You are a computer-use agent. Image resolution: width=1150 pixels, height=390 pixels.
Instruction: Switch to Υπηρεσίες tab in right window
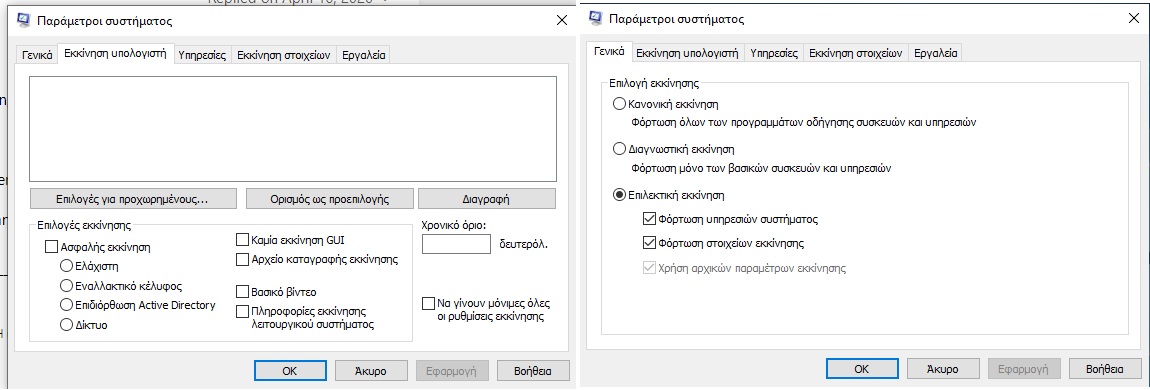[x=773, y=54]
